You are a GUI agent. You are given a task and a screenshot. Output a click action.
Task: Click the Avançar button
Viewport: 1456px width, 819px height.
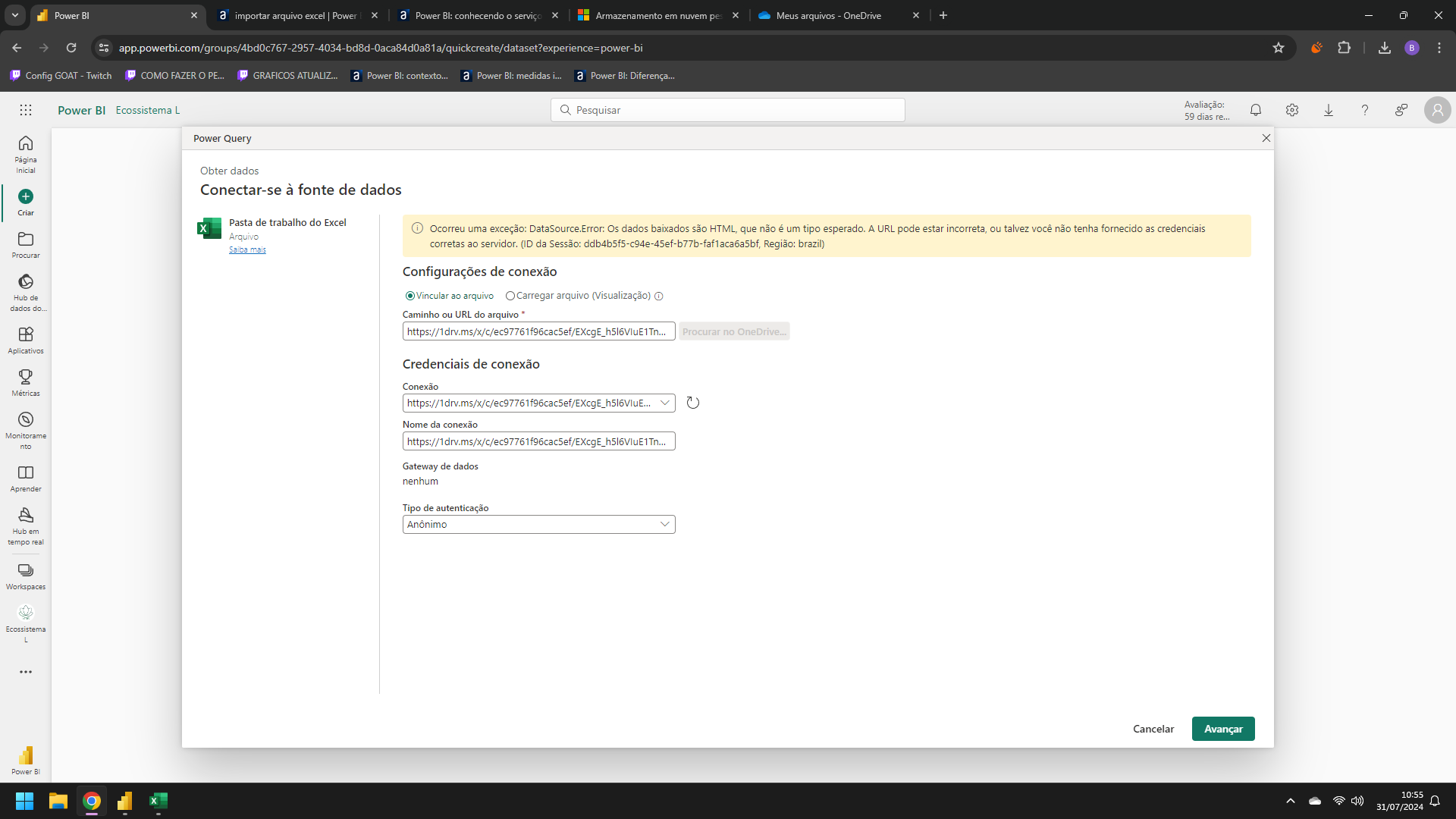1223,729
